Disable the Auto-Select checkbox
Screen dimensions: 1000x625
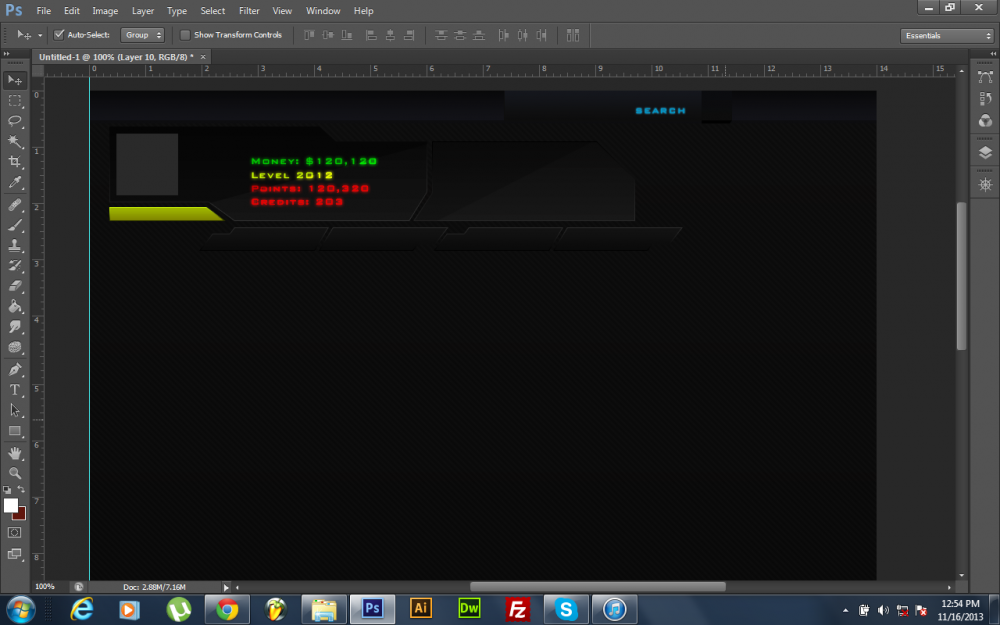point(59,35)
